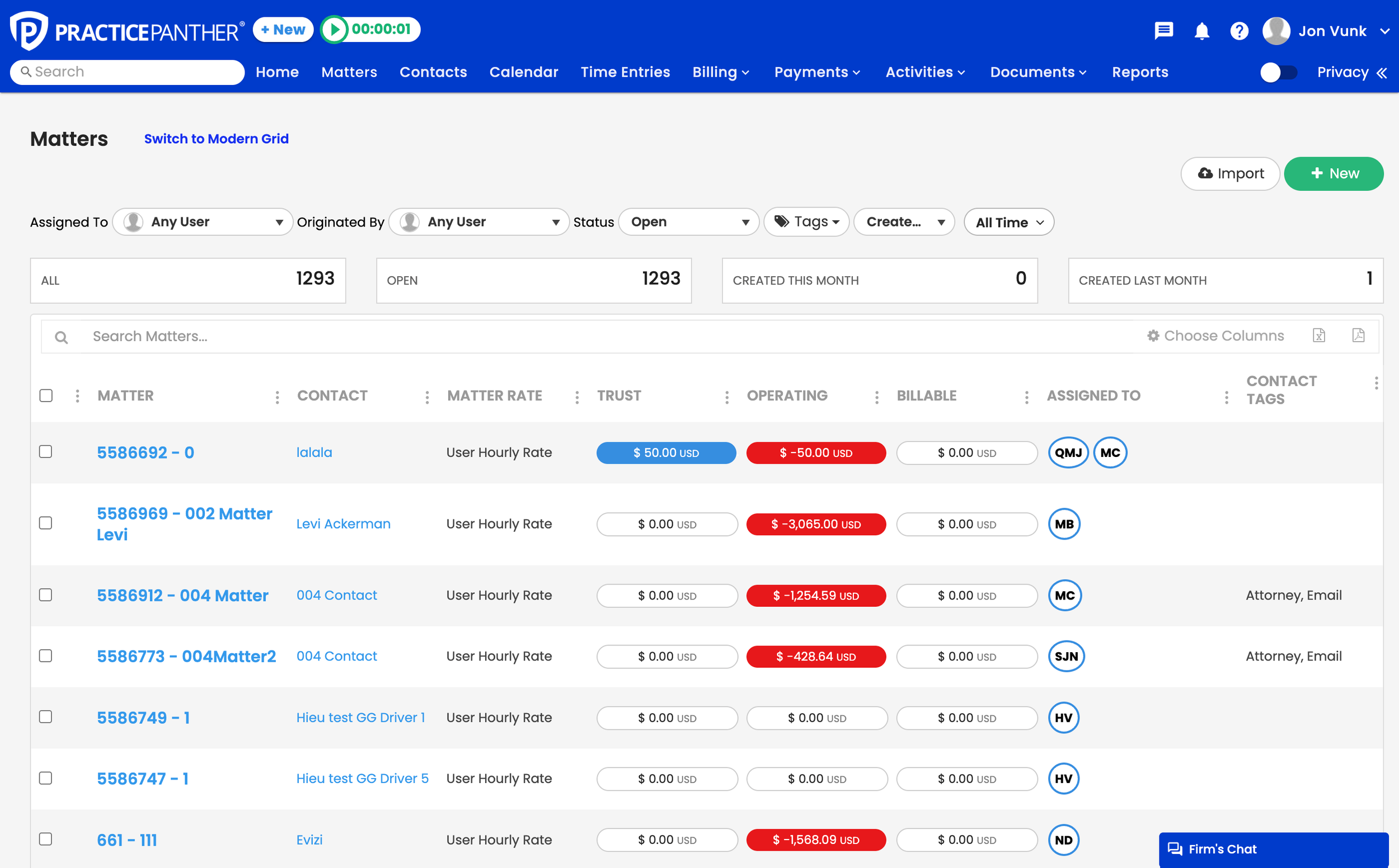Start the timer play button
The height and width of the screenshot is (868, 1399).
(x=335, y=29)
